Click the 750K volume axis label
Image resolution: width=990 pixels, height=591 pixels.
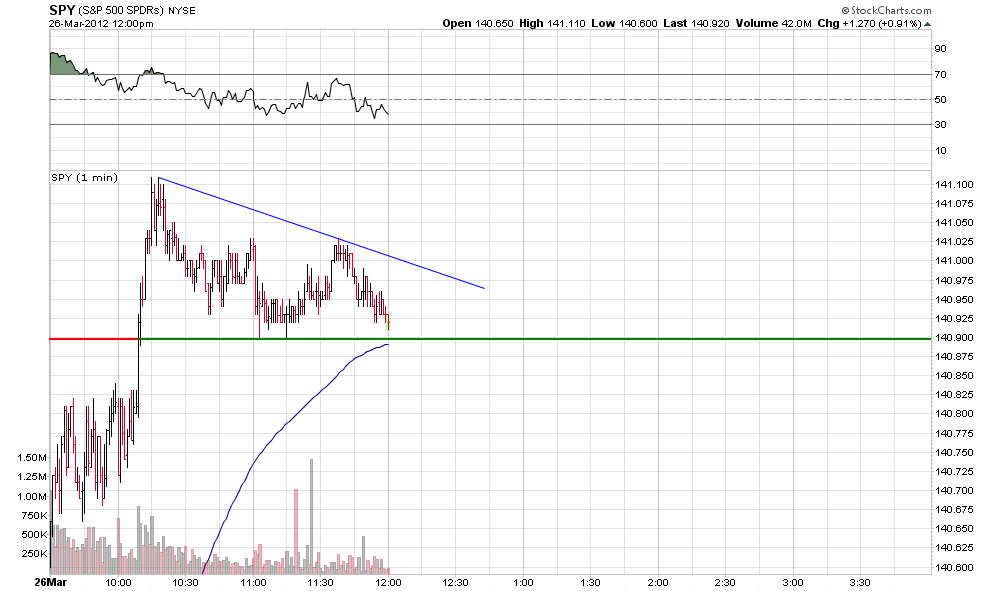click(x=34, y=515)
